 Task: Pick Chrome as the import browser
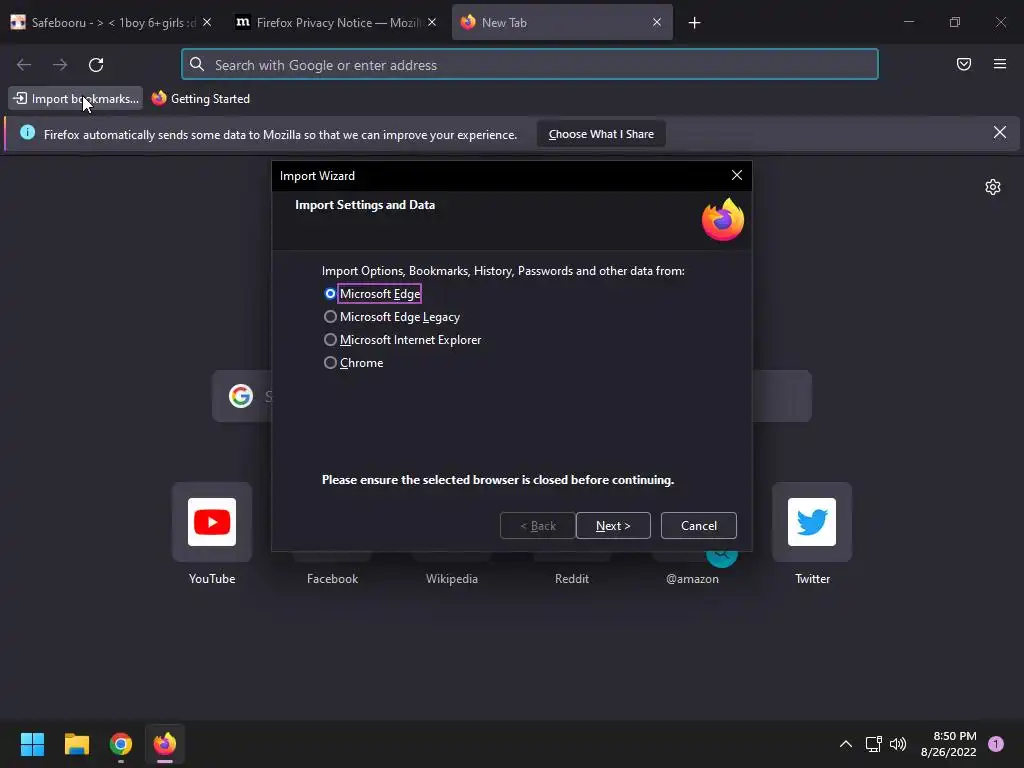330,362
